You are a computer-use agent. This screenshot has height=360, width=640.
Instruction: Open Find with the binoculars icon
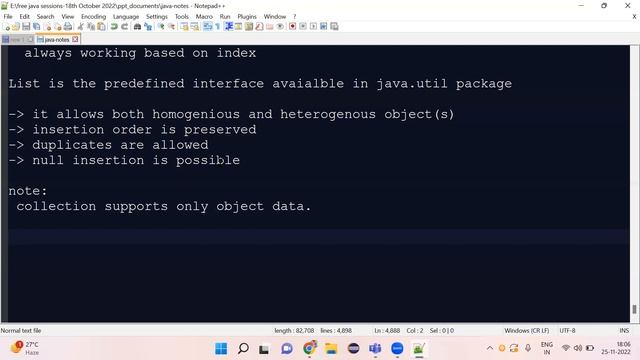pyautogui.click(x=137, y=27)
